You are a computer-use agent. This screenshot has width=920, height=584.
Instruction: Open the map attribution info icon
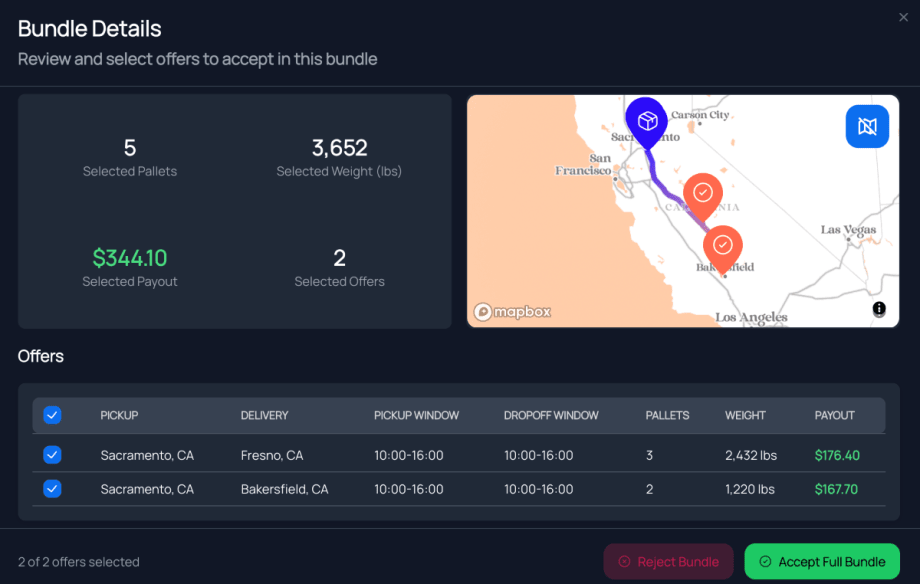pos(878,309)
